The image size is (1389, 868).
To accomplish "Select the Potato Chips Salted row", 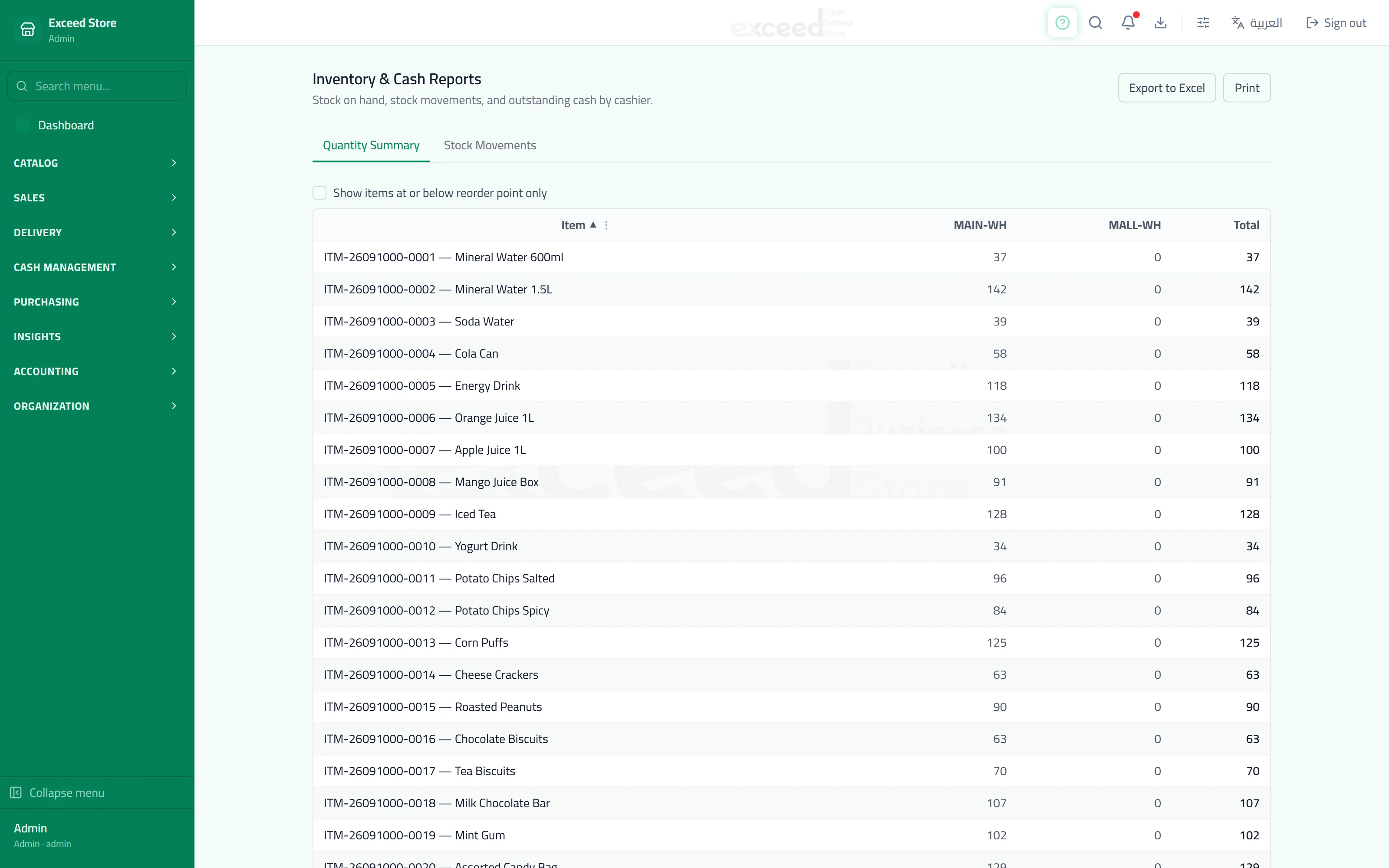I will pyautogui.click(x=791, y=579).
